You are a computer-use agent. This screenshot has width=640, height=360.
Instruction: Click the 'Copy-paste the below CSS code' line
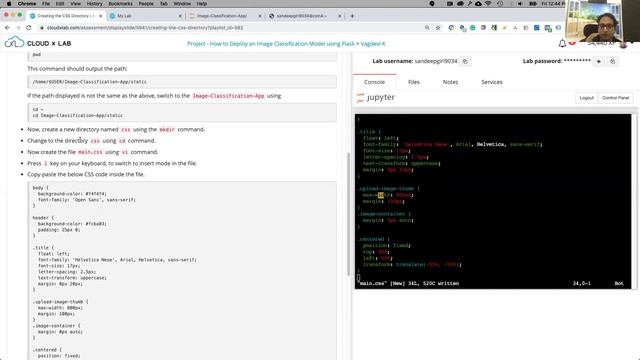pos(86,174)
